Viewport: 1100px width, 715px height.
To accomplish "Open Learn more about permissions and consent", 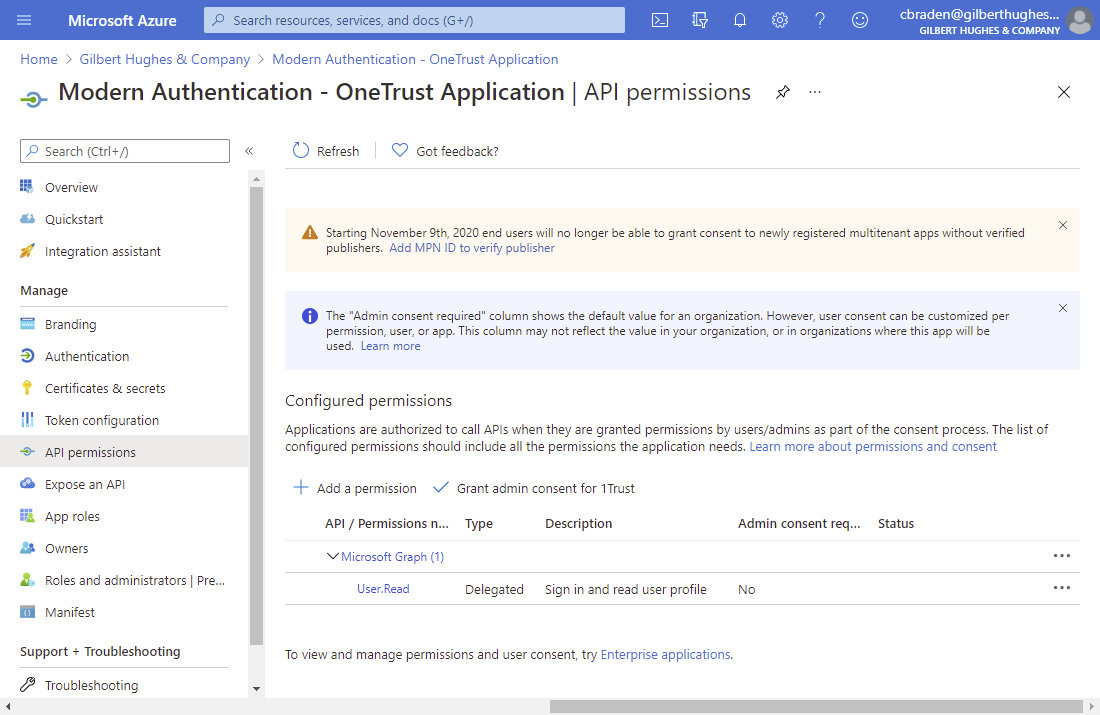I will (873, 446).
